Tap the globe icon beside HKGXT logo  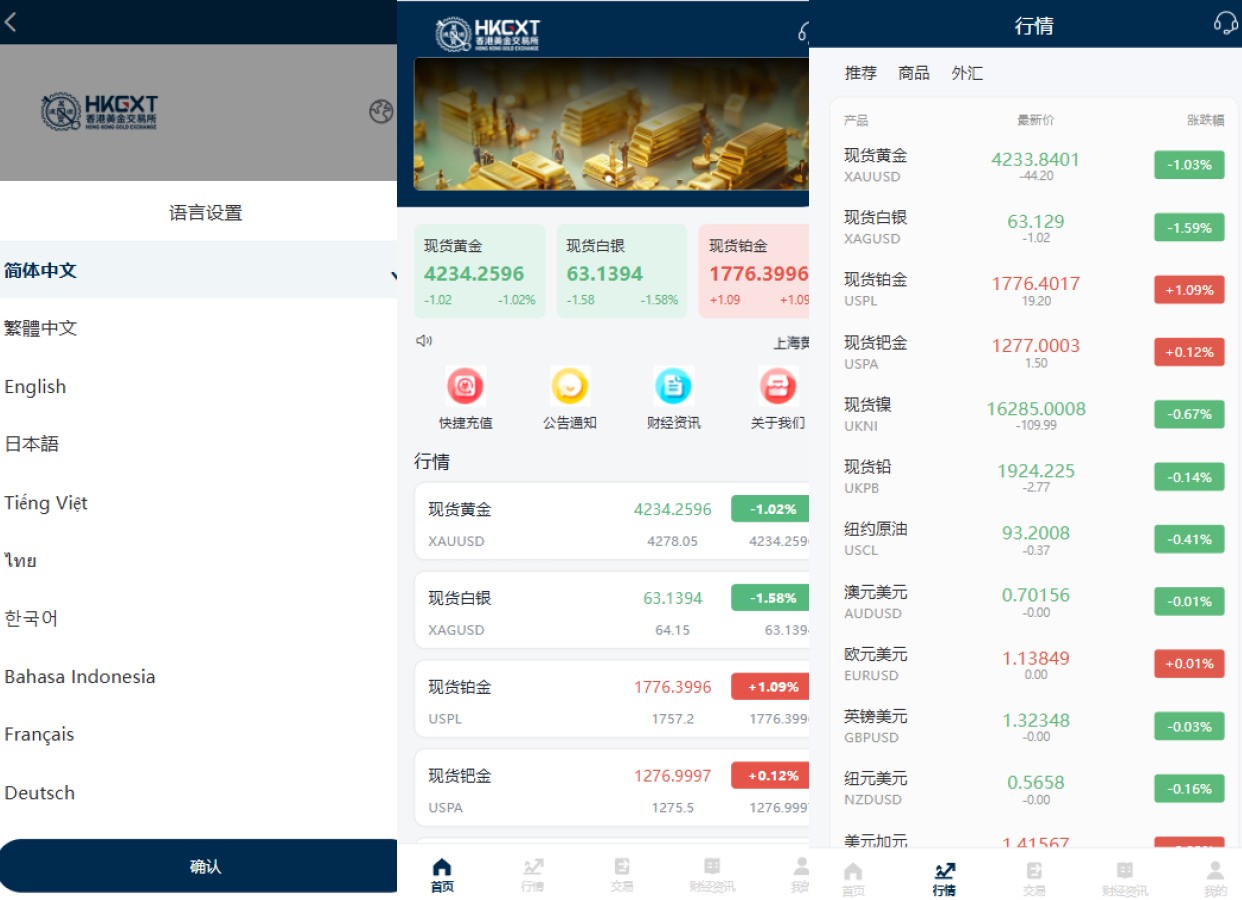click(381, 112)
